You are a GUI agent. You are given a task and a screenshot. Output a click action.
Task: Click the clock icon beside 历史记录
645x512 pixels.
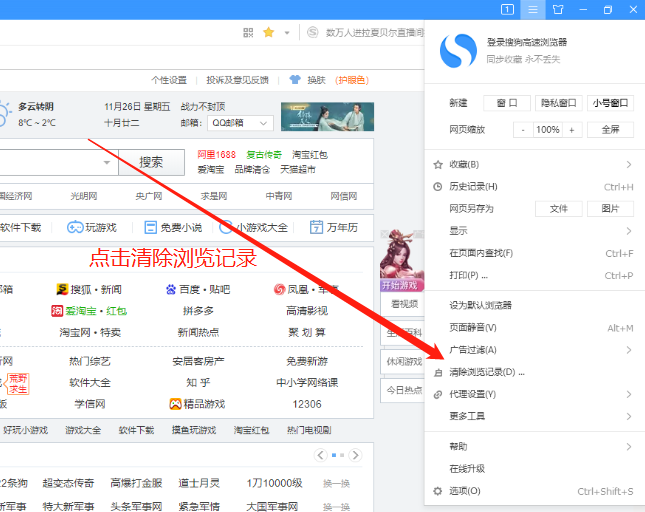coord(438,187)
